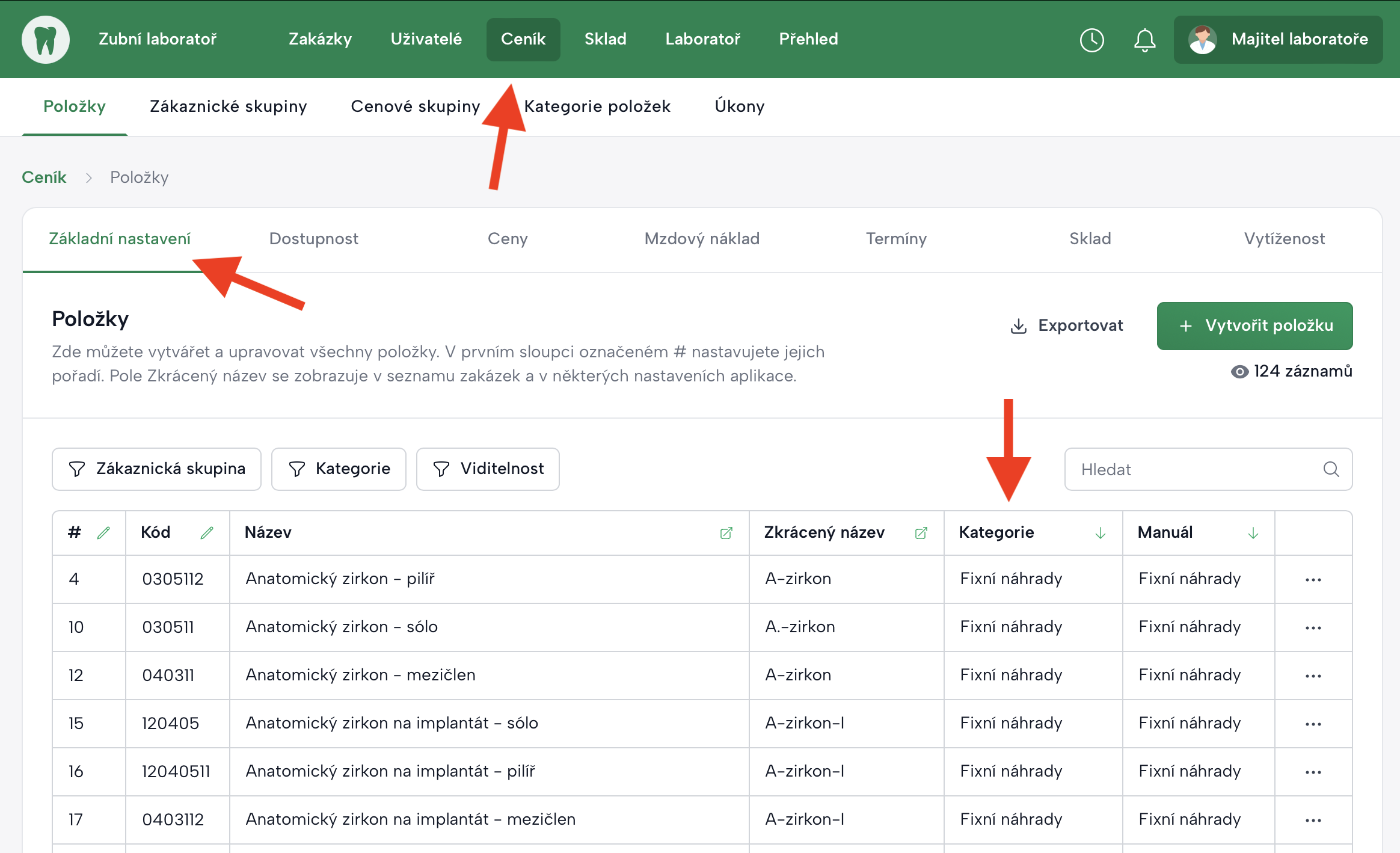Switch to Ceny tab
The image size is (1400, 853).
click(507, 239)
